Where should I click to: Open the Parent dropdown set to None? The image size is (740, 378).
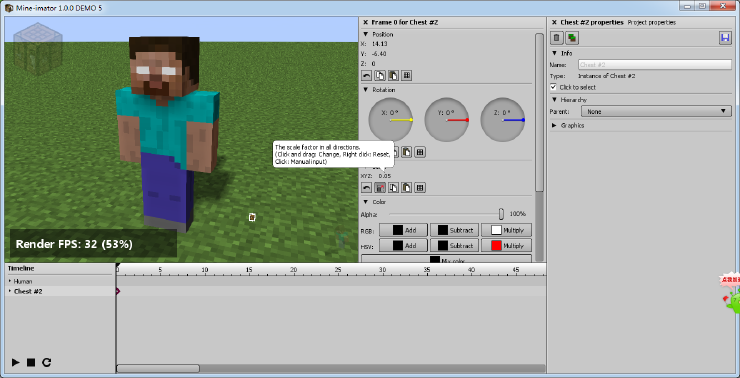coord(656,112)
